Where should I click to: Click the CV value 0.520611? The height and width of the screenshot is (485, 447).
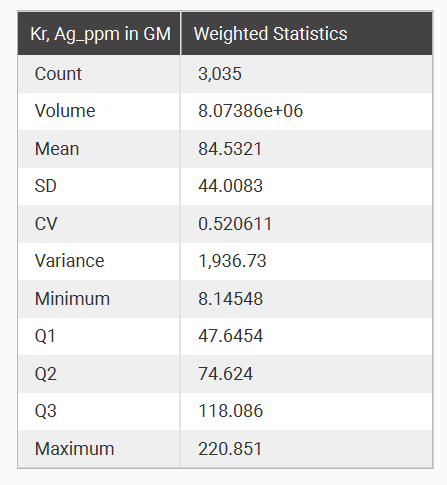point(235,223)
